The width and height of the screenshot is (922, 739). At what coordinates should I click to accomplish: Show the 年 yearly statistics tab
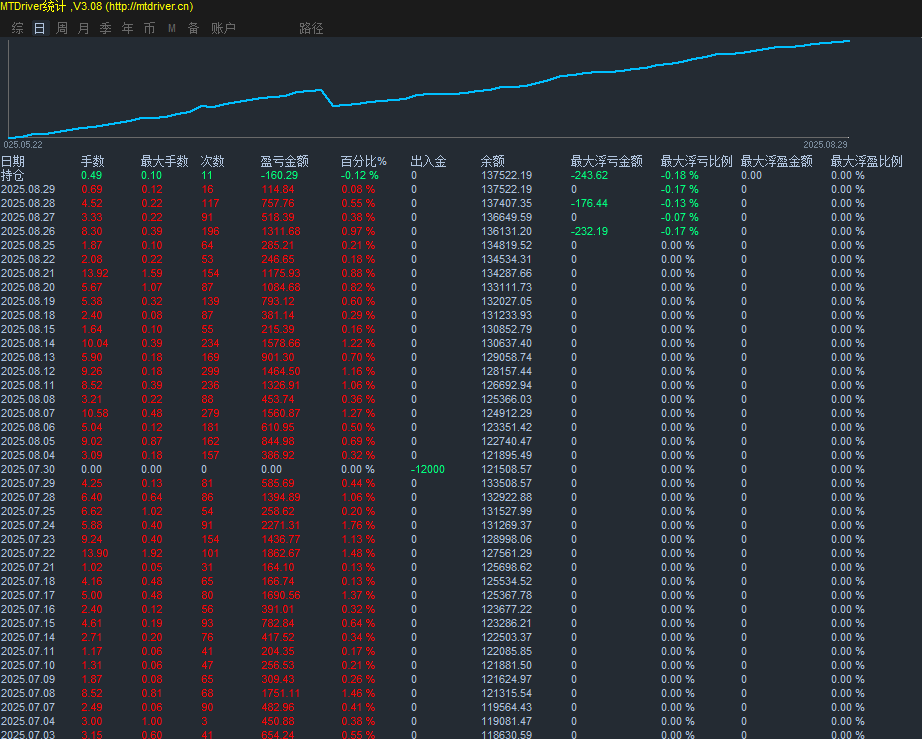click(x=127, y=28)
